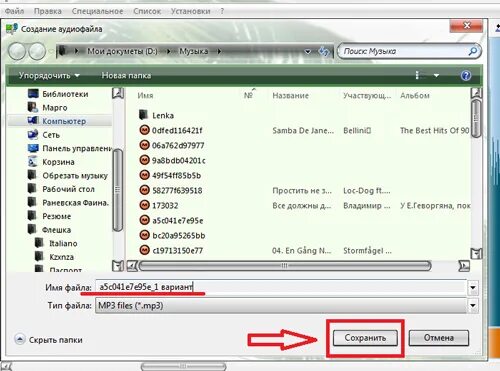This screenshot has height=371, width=500.
Task: Open the Правка menu
Action: point(48,11)
